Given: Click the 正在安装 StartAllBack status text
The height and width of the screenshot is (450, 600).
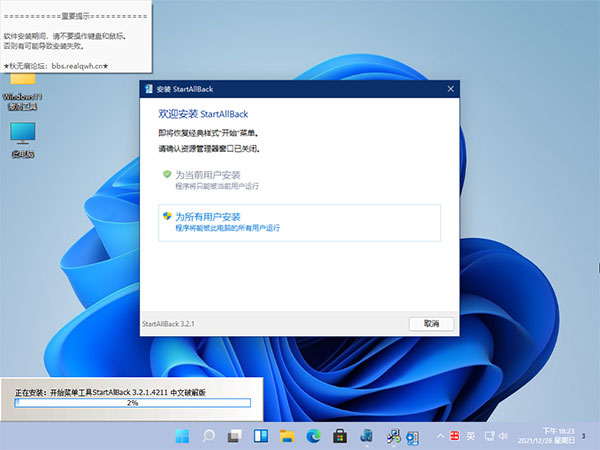Looking at the screenshot, I should pos(111,392).
